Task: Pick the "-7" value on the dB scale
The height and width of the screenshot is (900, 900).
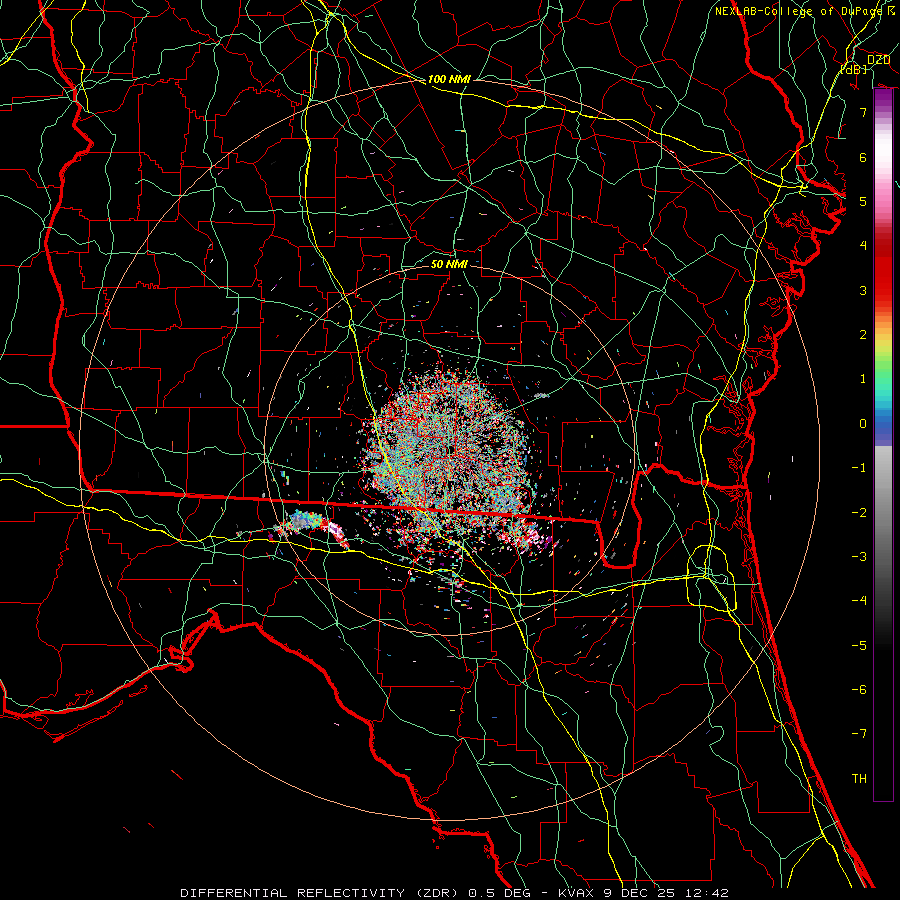Action: click(859, 734)
